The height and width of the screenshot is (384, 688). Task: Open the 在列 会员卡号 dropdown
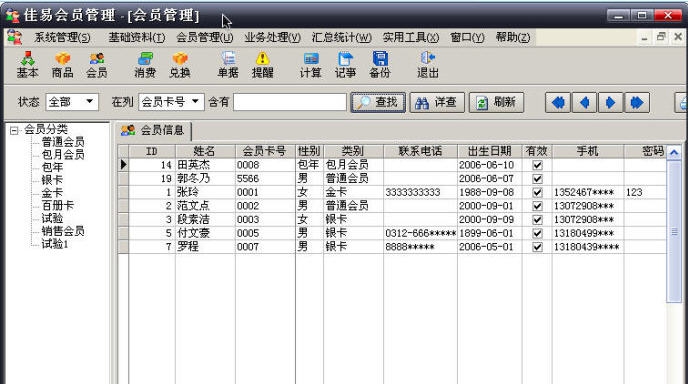tap(171, 102)
